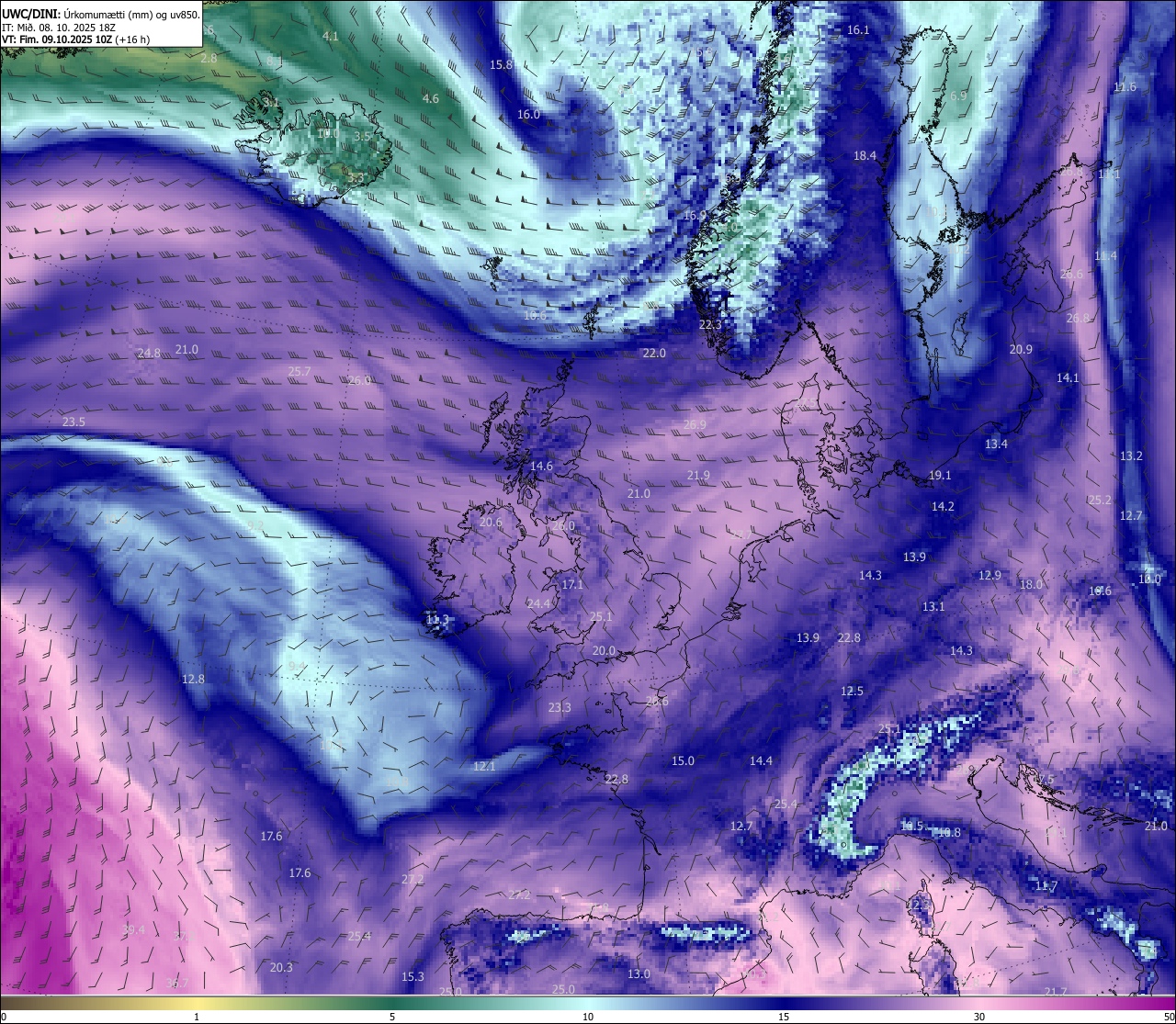The height and width of the screenshot is (1024, 1176).
Task: Click the 20.9 value over the Baltic
Action: (x=1021, y=350)
